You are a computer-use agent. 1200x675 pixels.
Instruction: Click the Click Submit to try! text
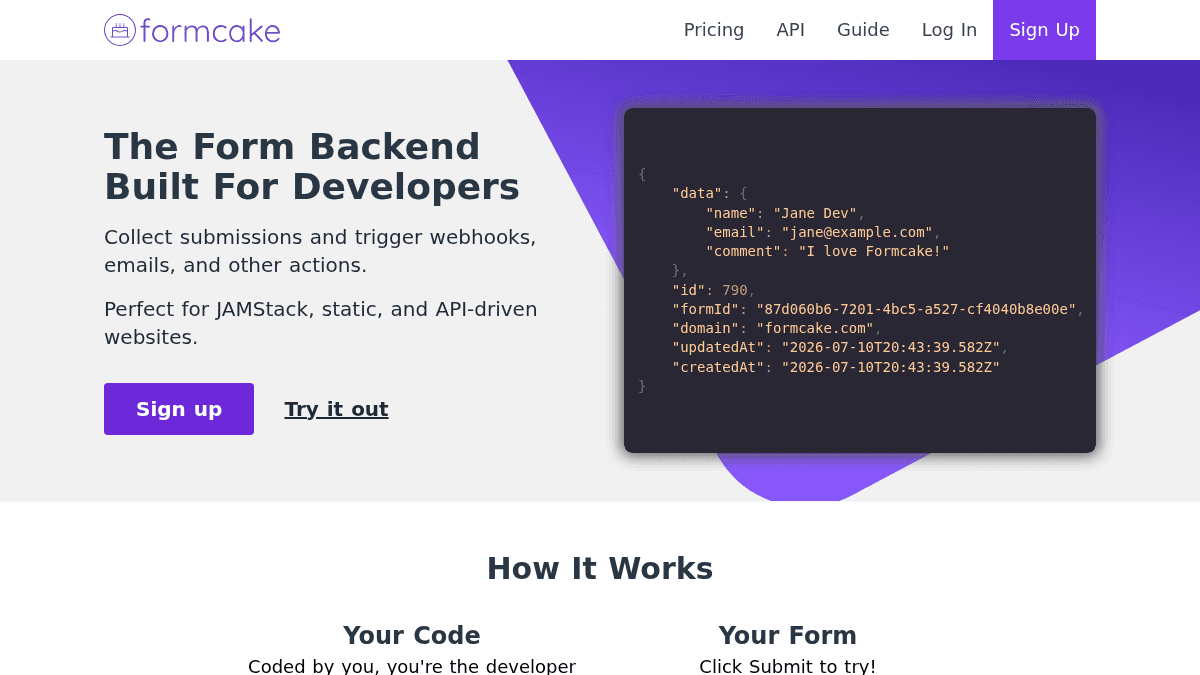click(788, 666)
